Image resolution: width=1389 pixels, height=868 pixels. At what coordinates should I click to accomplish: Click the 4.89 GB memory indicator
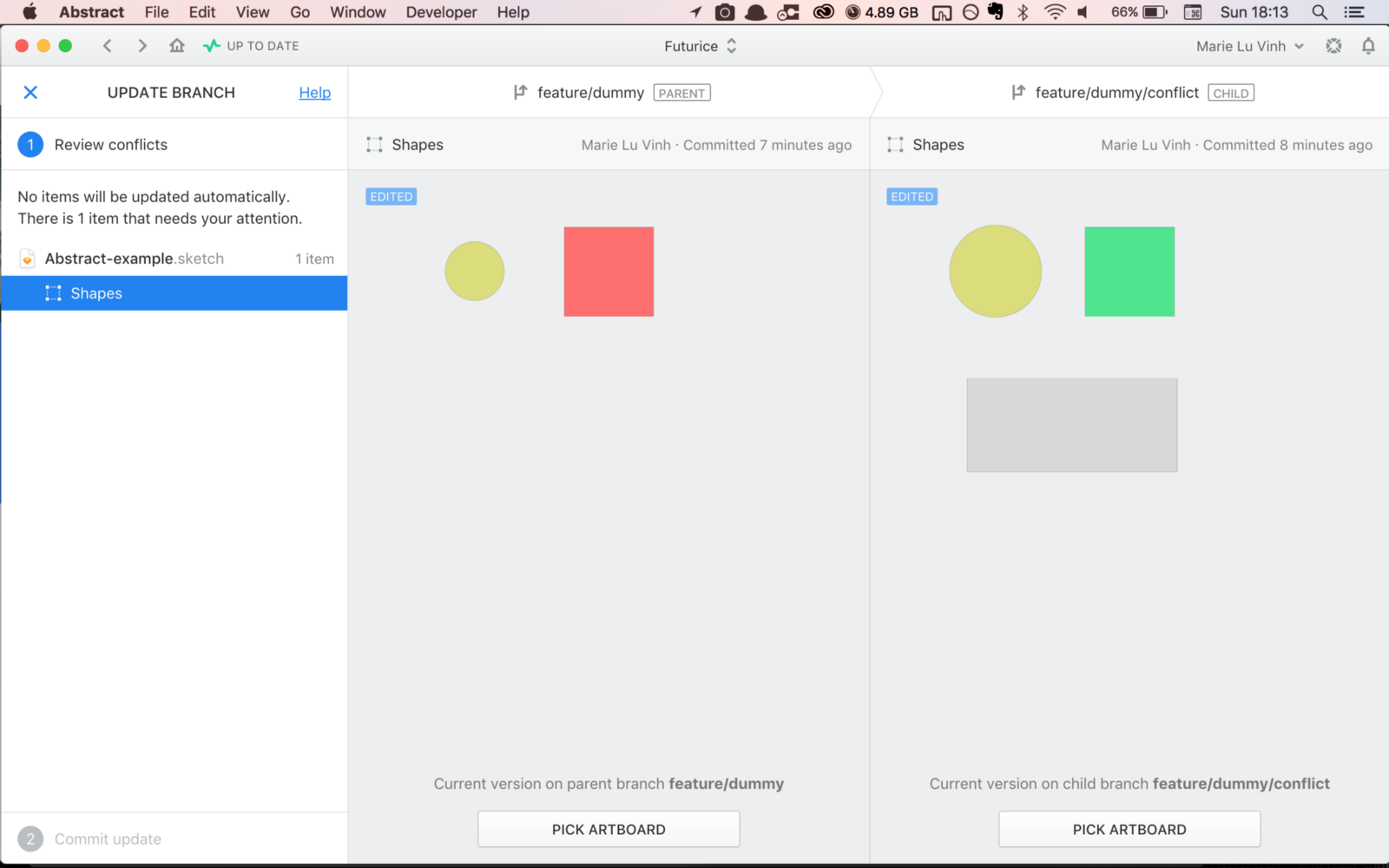(x=882, y=12)
